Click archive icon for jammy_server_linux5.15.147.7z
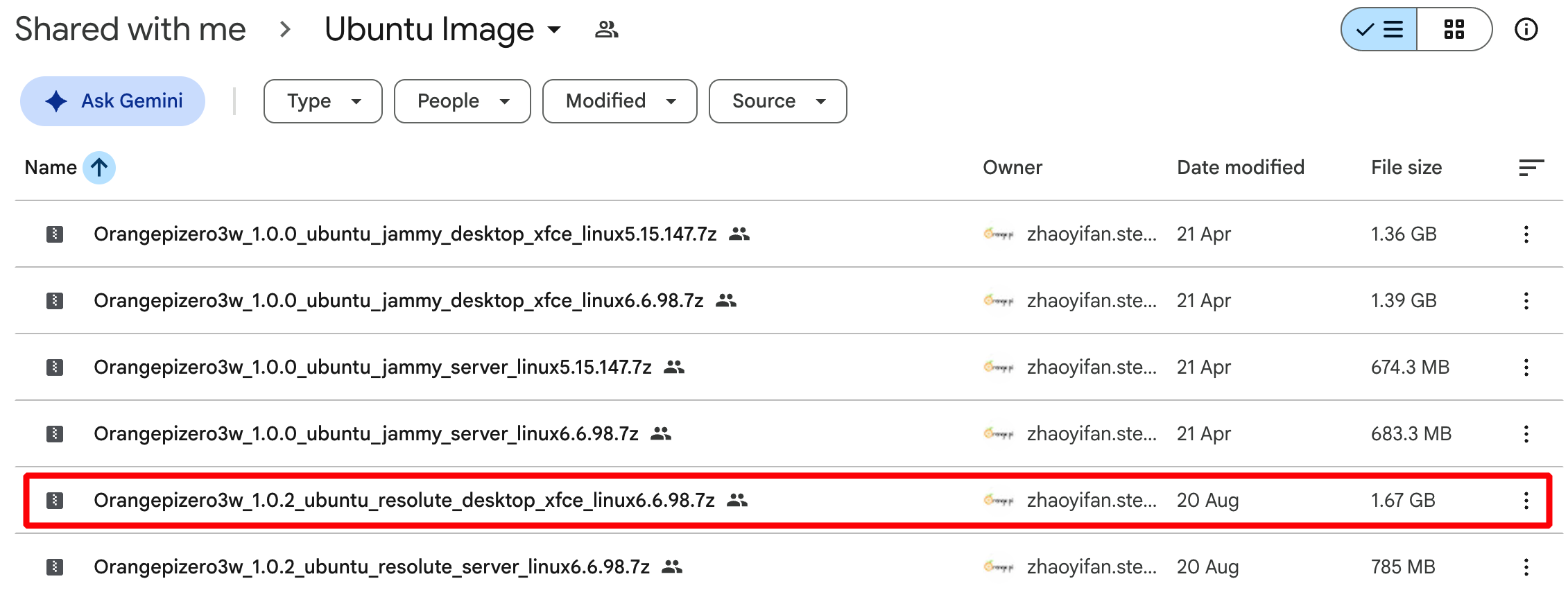This screenshot has width=1568, height=597. tap(55, 367)
